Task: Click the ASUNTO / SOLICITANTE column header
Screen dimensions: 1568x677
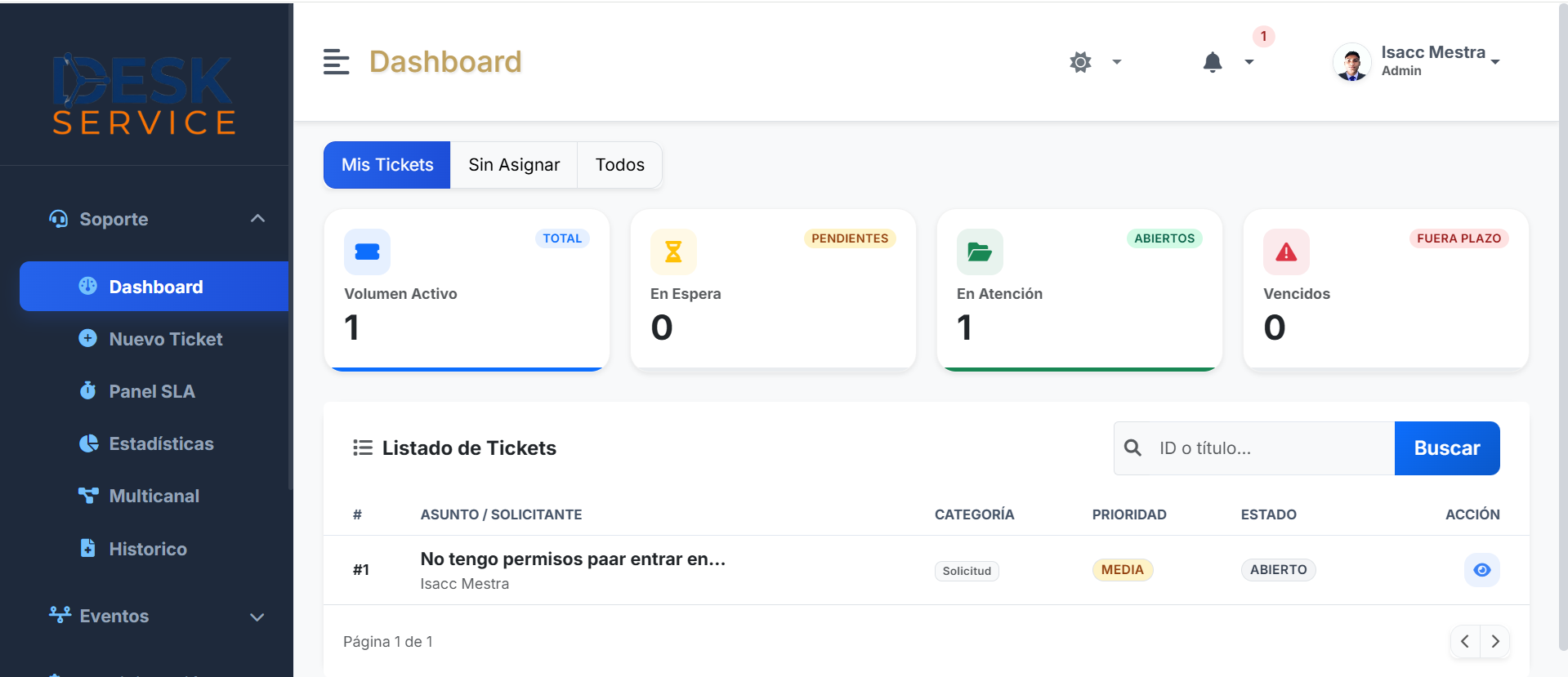Action: (x=501, y=514)
